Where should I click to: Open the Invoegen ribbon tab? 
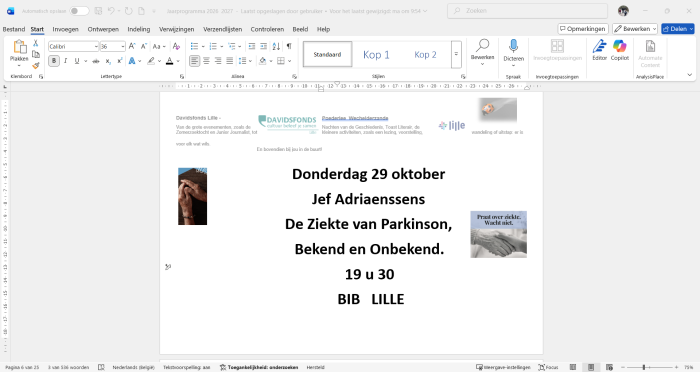(65, 29)
